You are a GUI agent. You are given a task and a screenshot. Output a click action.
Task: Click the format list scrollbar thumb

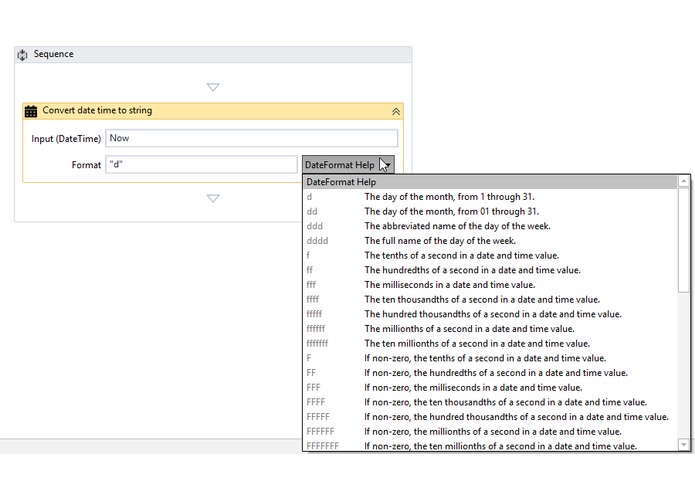coord(683,240)
